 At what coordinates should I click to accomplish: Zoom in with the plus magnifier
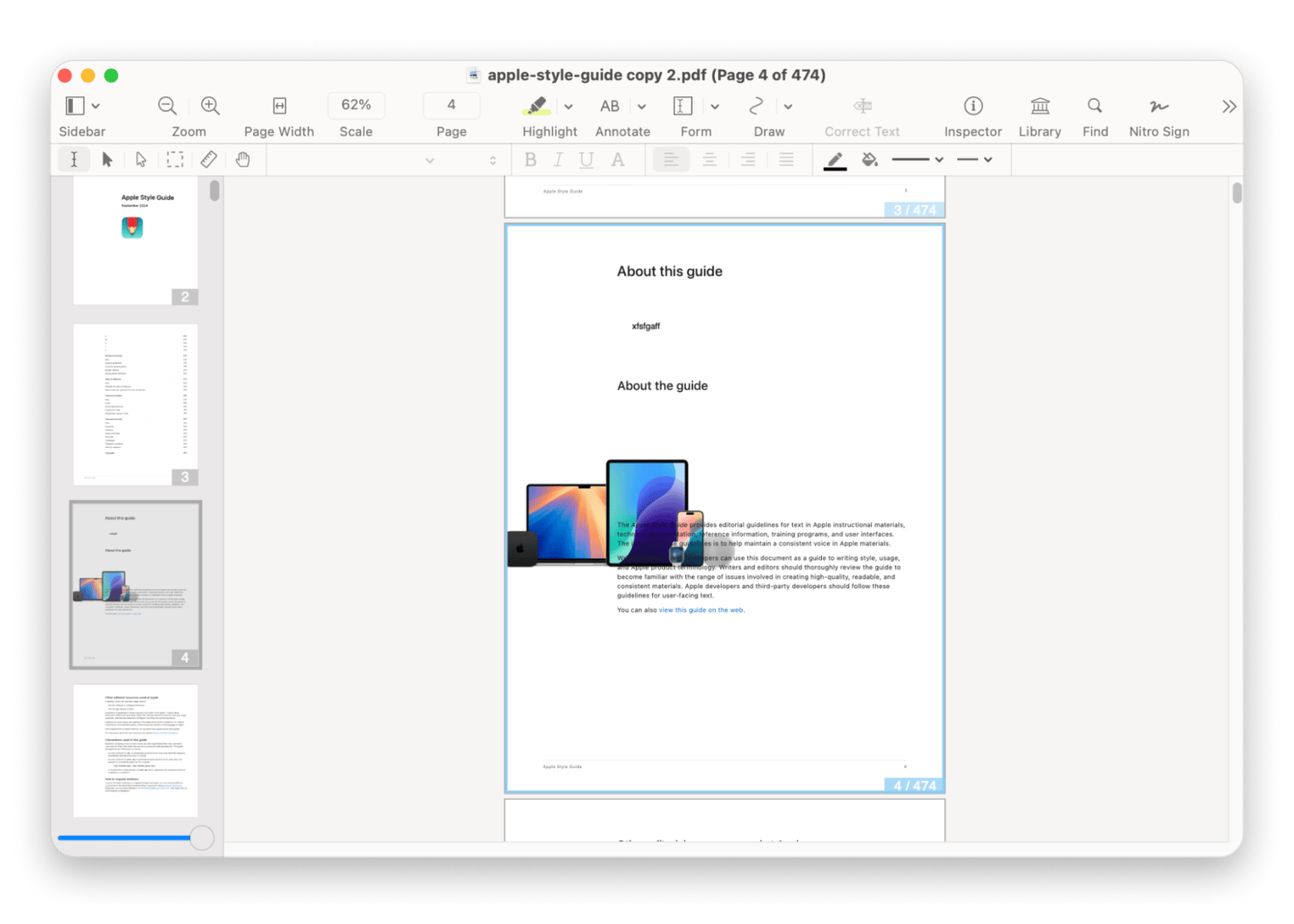(211, 105)
